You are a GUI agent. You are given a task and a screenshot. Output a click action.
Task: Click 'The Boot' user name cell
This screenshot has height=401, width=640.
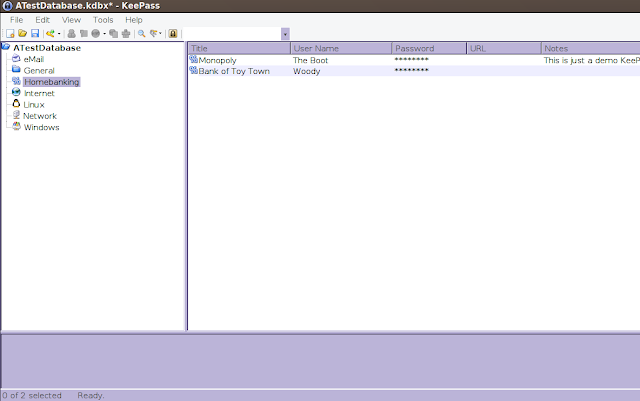311,60
